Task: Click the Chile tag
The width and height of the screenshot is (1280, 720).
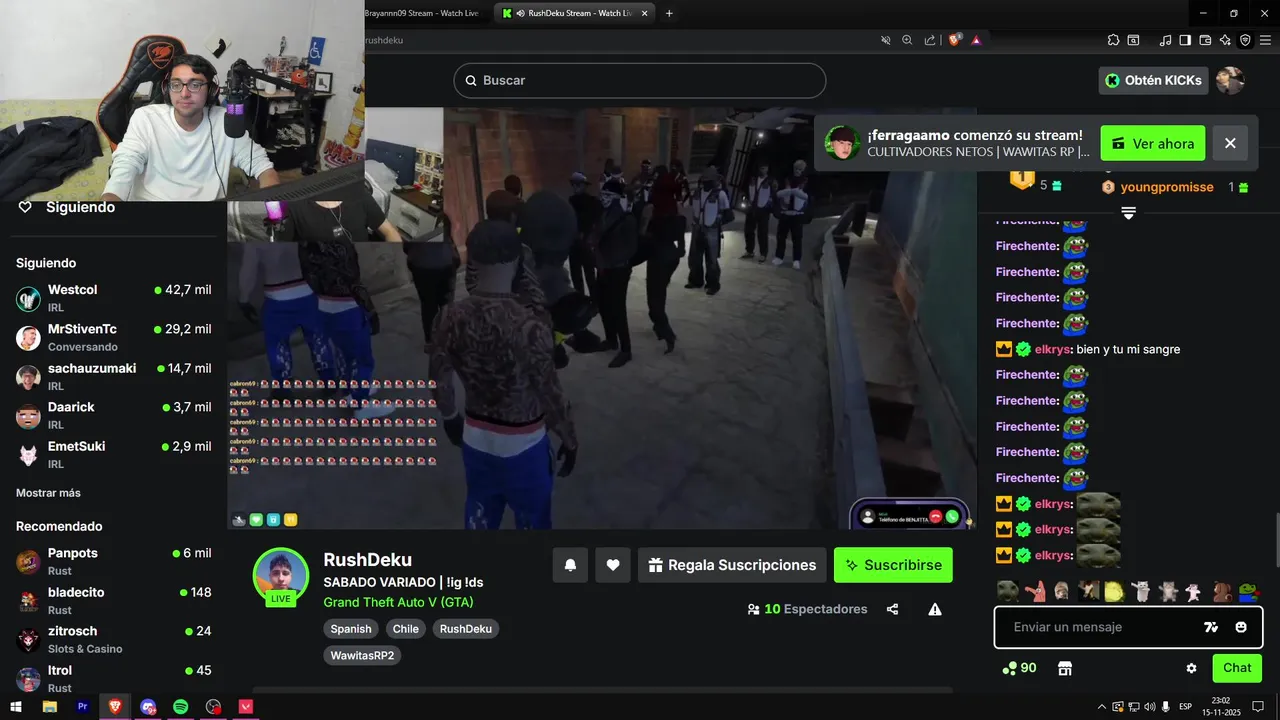Action: (405, 629)
